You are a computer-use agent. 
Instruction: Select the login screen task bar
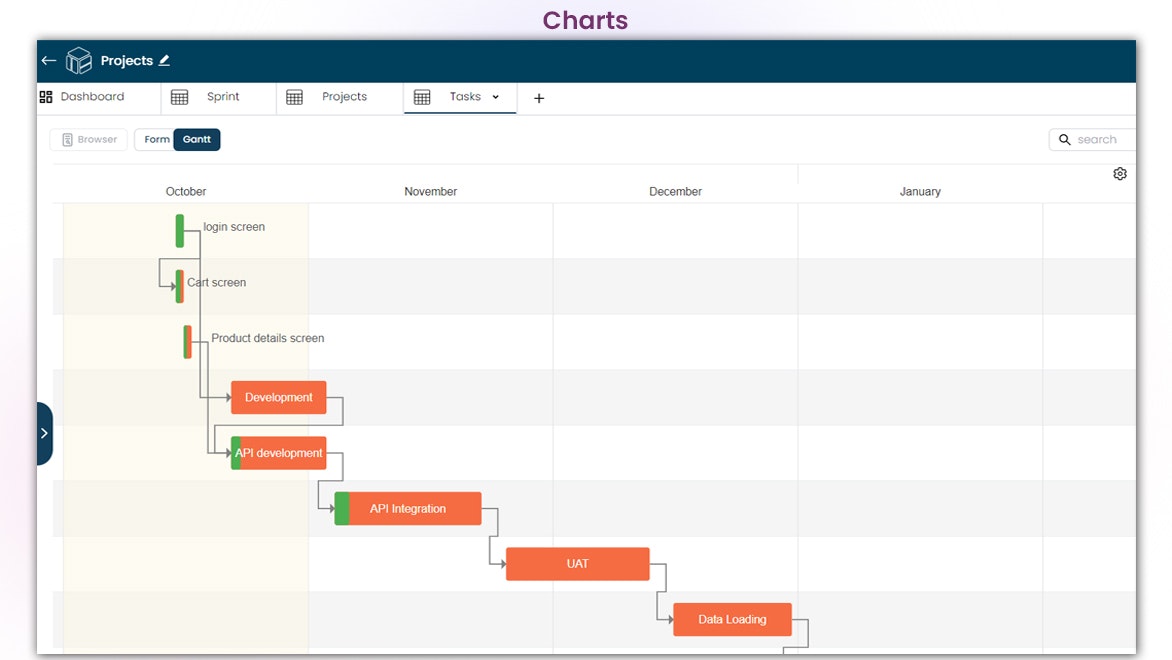point(179,231)
